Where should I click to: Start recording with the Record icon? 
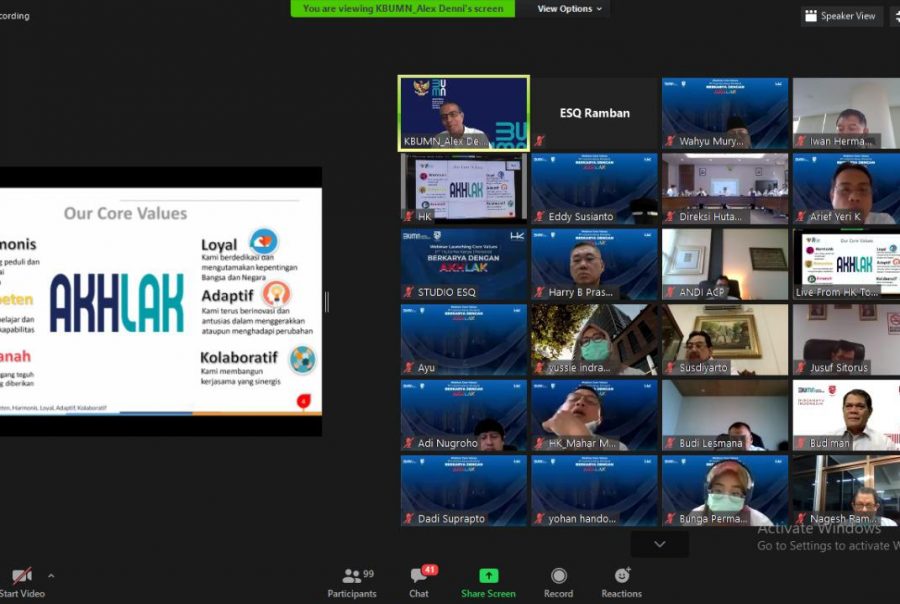[x=558, y=576]
